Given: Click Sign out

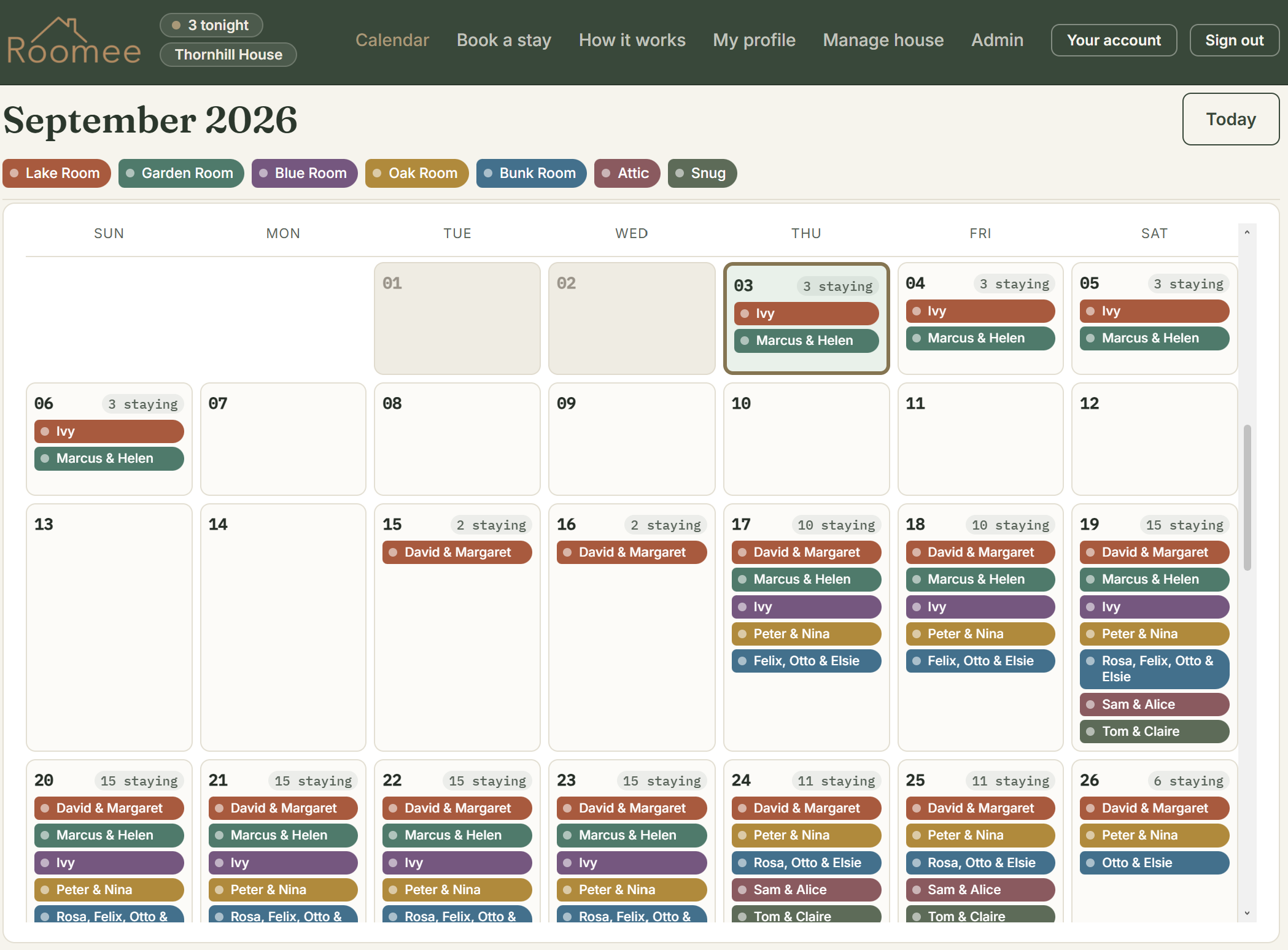Looking at the screenshot, I should [1234, 41].
